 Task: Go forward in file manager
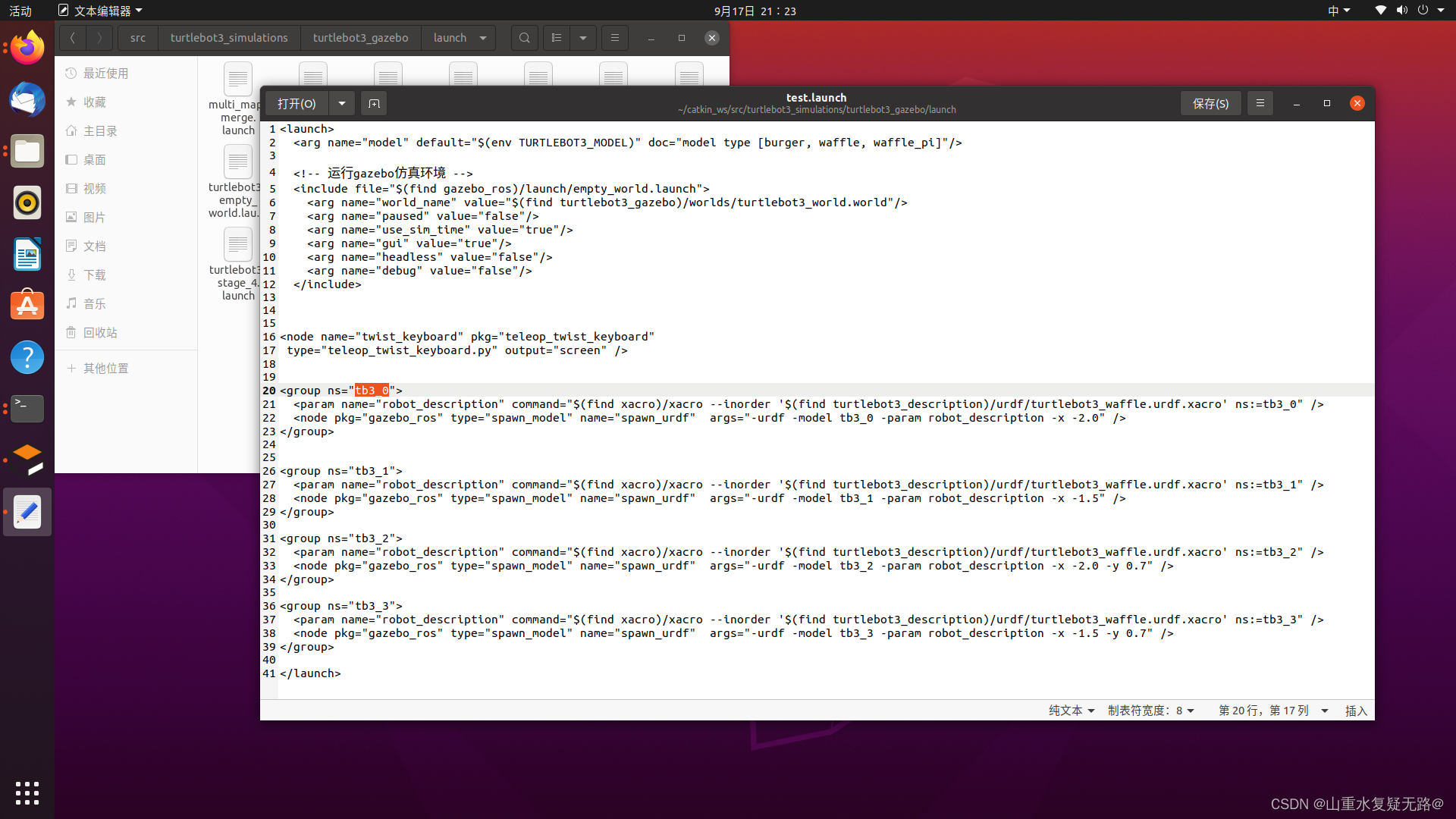point(99,38)
